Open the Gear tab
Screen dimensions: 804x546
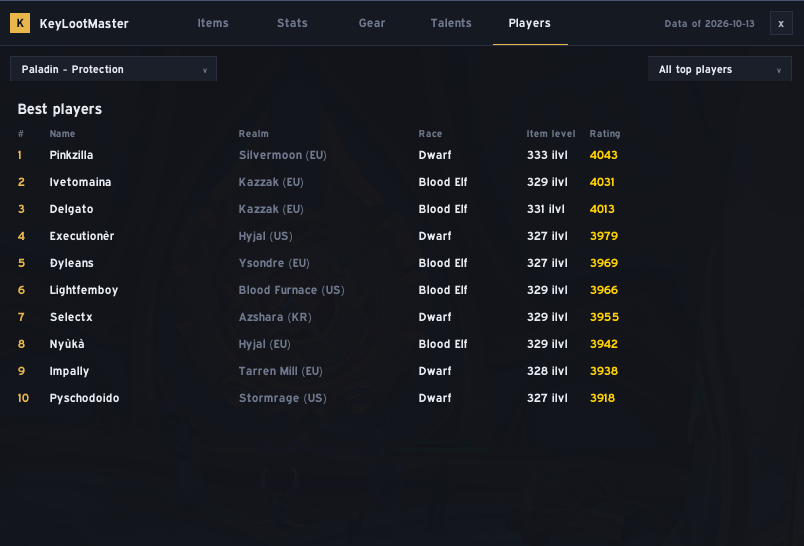[372, 23]
